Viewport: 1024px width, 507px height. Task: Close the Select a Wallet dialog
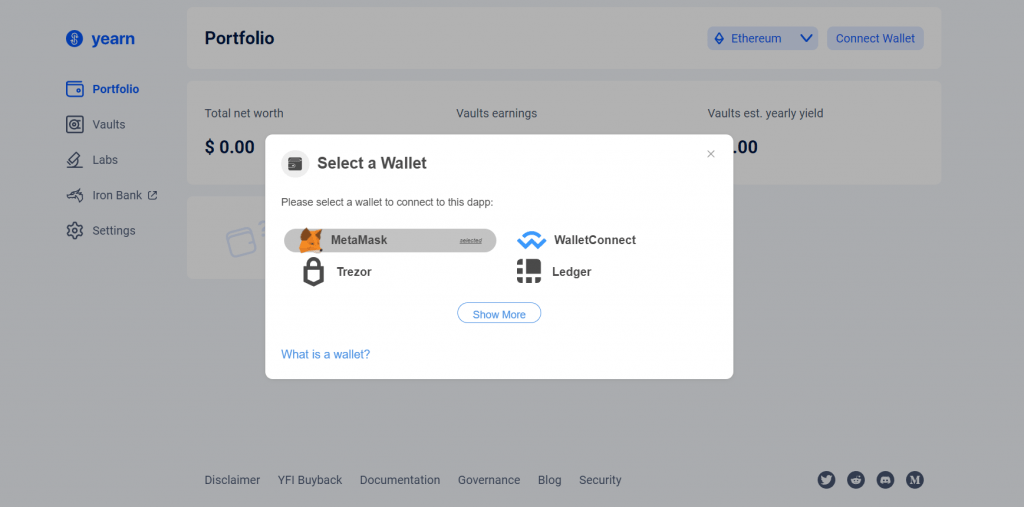[711, 154]
